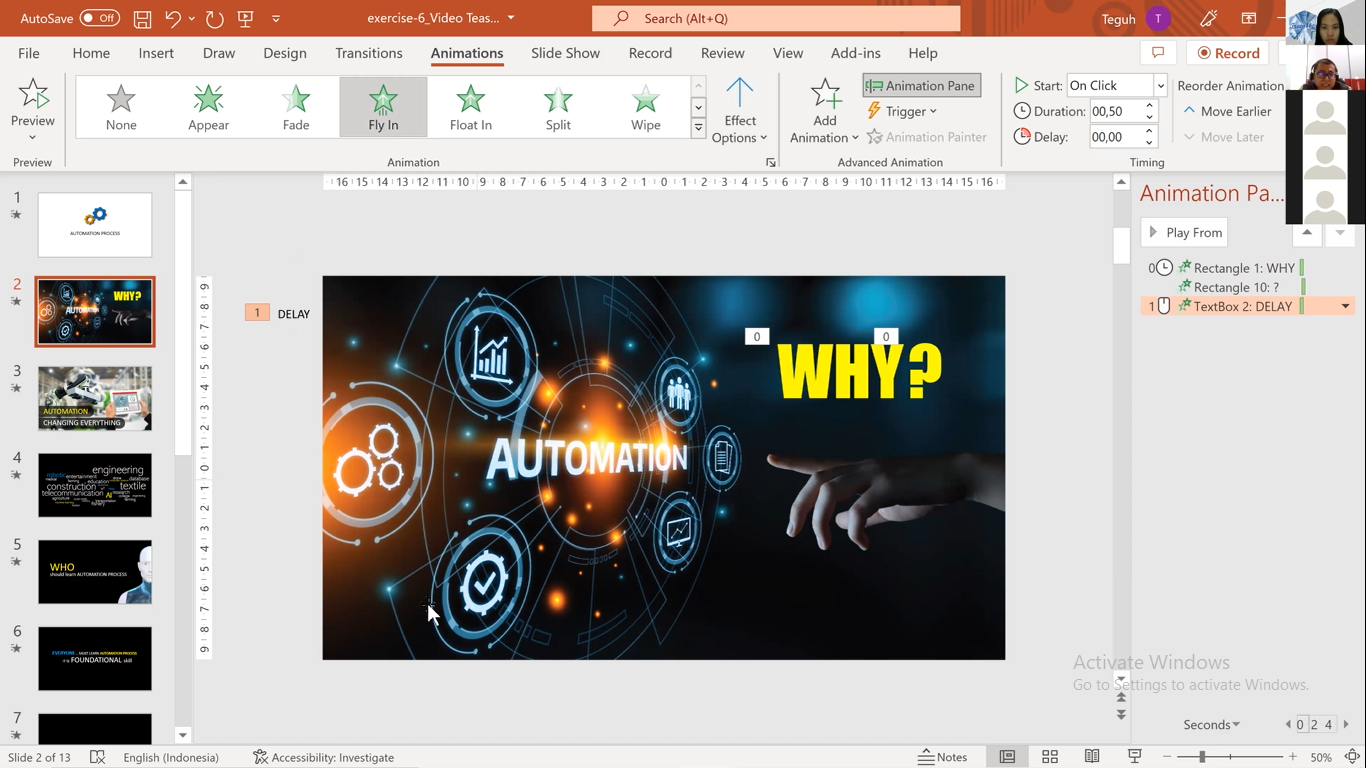The width and height of the screenshot is (1366, 768).
Task: Click the zoom slider handle
Action: [1202, 757]
